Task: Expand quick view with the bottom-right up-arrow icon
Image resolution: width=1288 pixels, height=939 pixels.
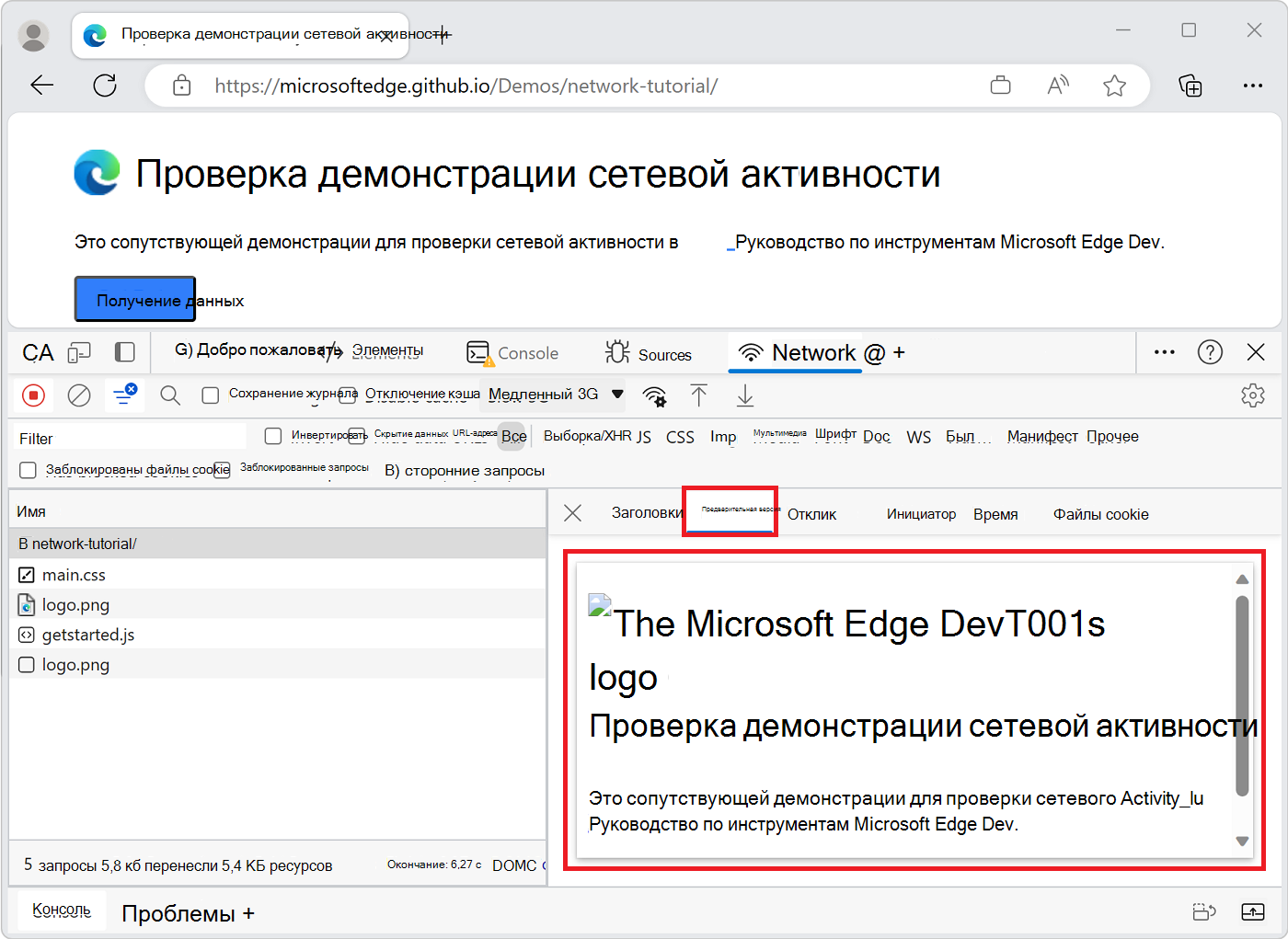Action: pos(1253,911)
